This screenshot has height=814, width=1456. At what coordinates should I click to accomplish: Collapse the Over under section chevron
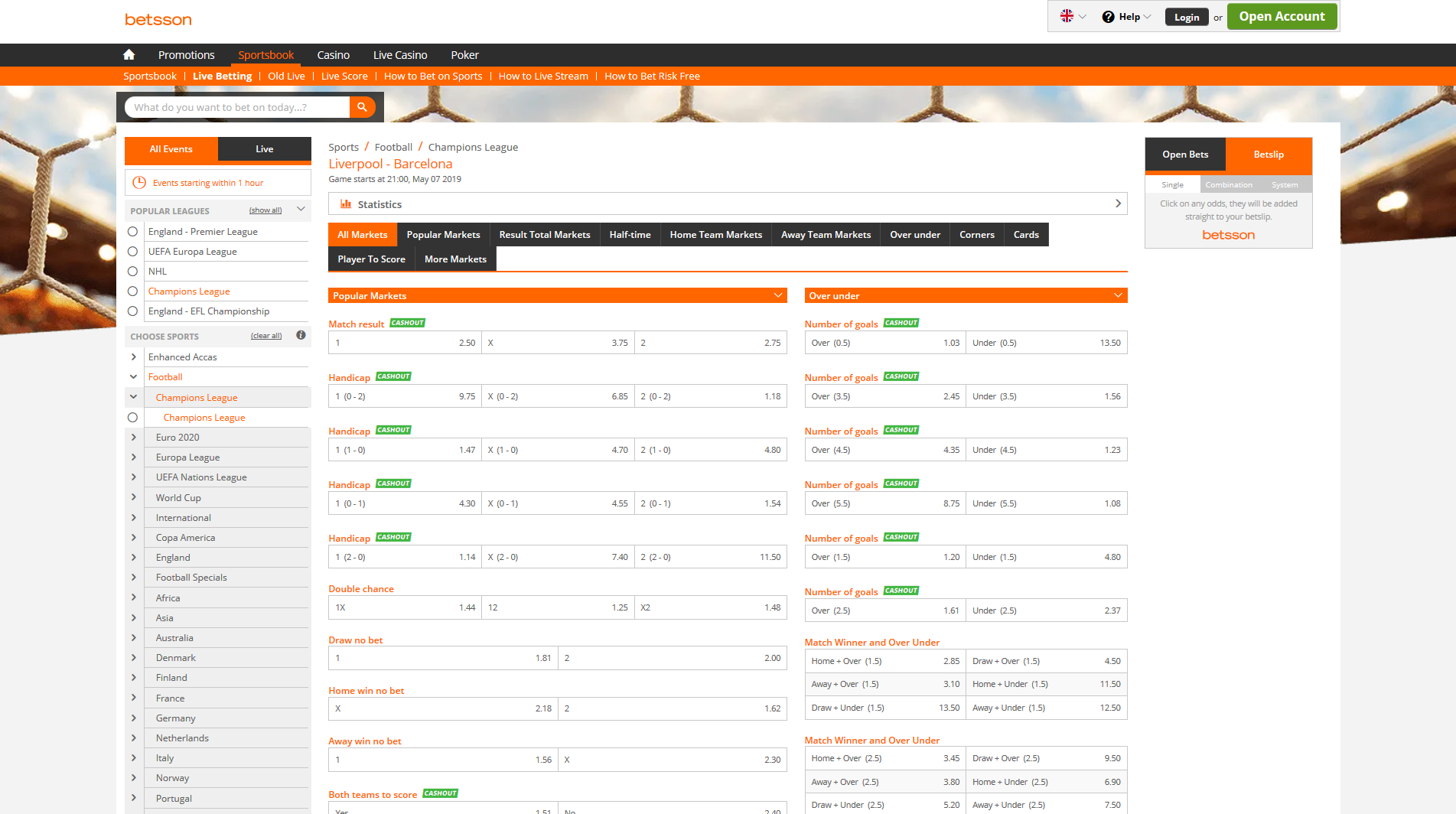coord(1118,295)
